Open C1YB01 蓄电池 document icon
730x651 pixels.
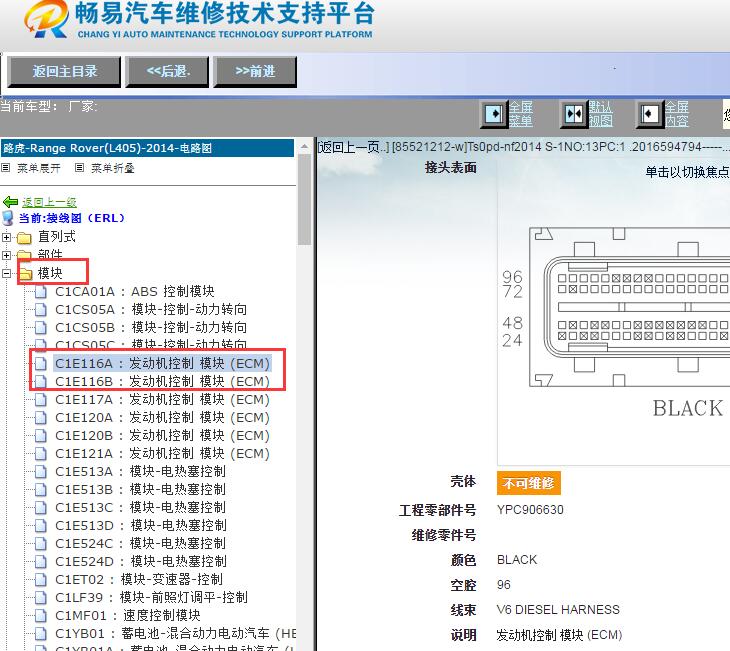pyautogui.click(x=41, y=633)
